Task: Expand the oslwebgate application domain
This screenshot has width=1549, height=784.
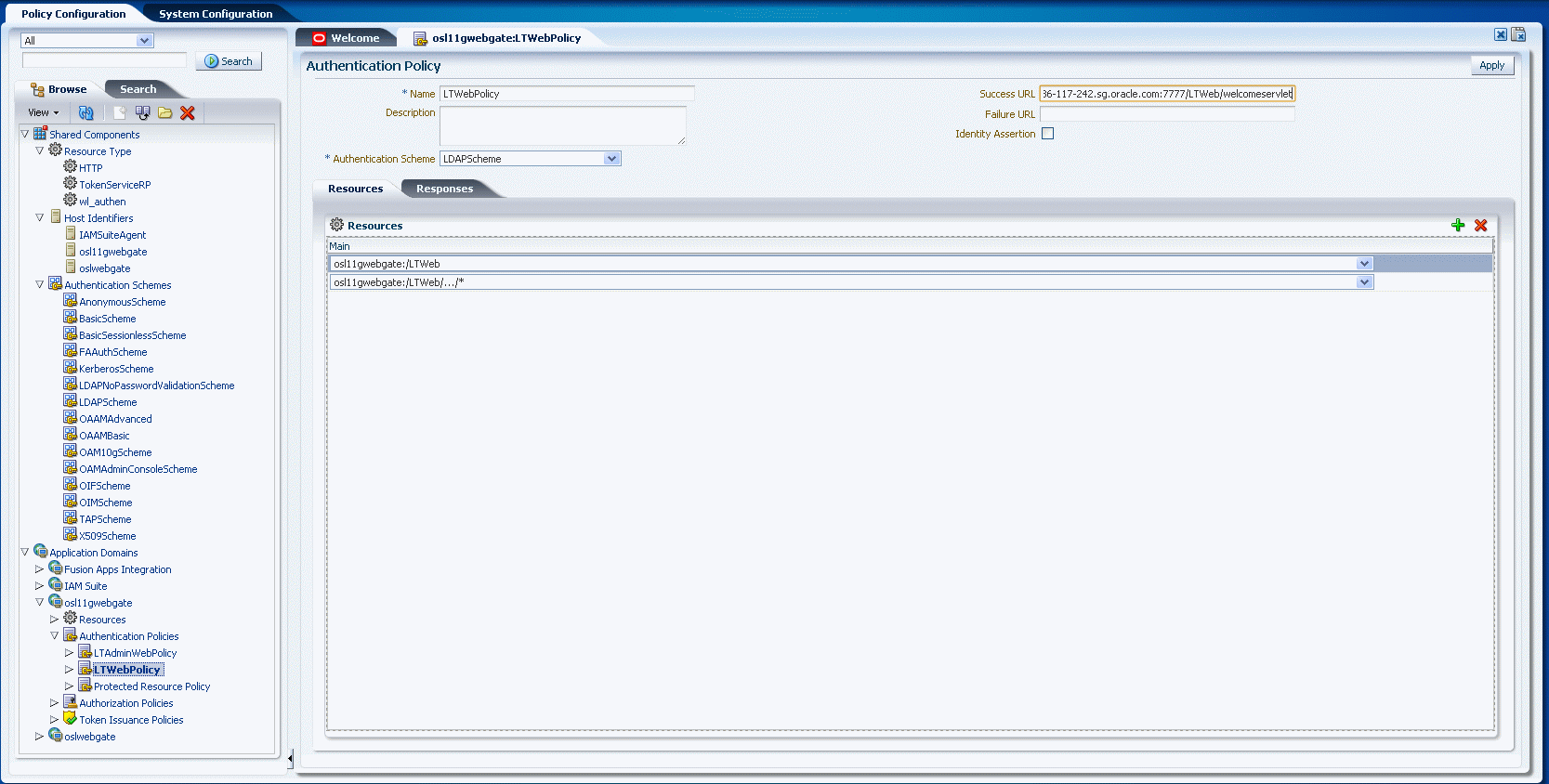Action: click(x=40, y=736)
